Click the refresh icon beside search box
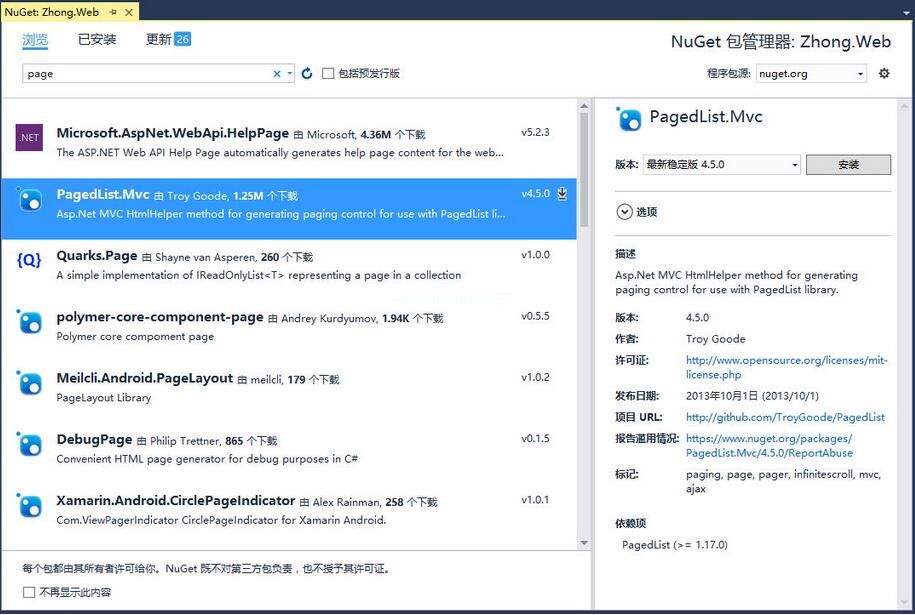The height and width of the screenshot is (615, 915). [x=307, y=74]
